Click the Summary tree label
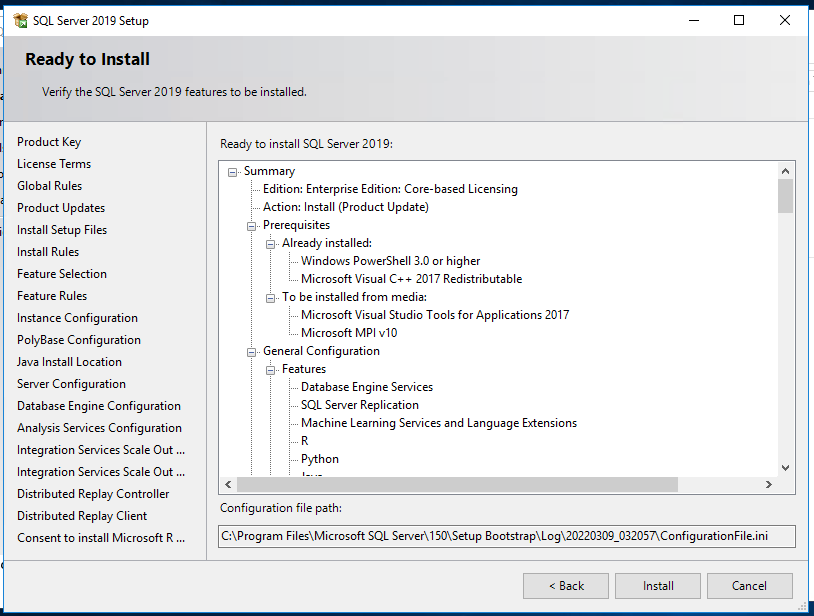Screen dimensions: 814x616 pyautogui.click(x=269, y=171)
